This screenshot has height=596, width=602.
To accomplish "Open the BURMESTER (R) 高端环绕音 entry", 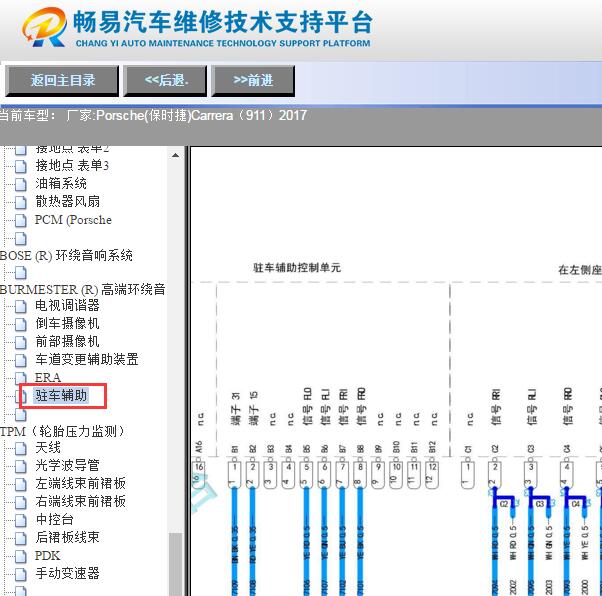I will (83, 290).
